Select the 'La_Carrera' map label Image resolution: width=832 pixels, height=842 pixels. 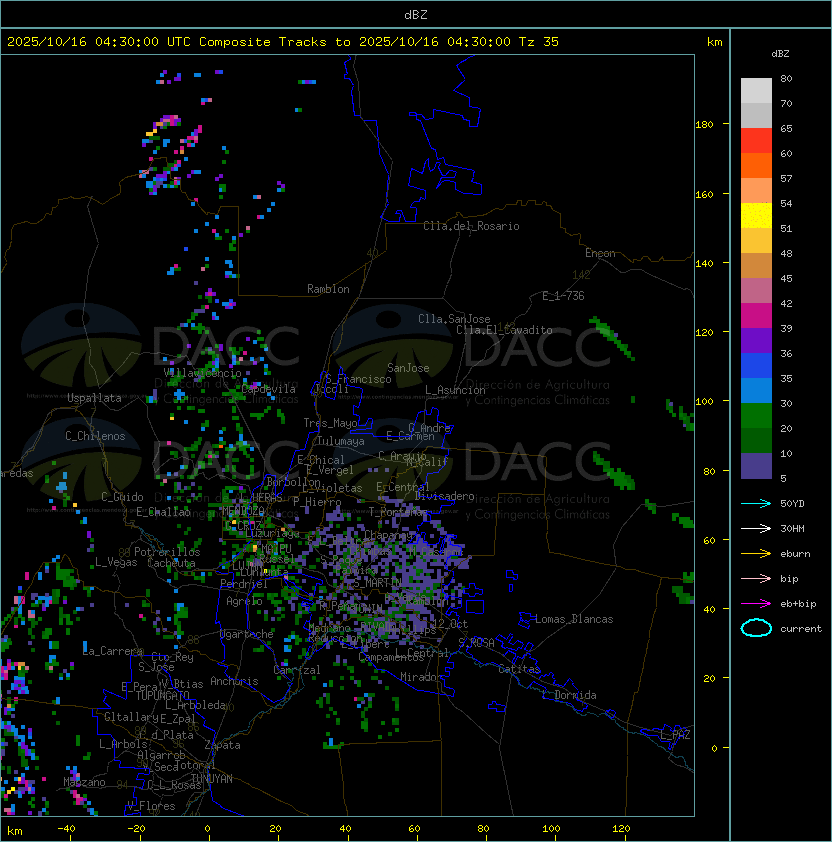(x=113, y=651)
